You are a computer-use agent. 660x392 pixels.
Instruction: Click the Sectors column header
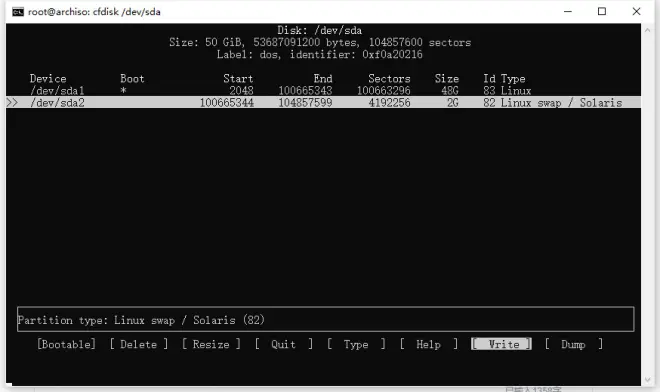[x=389, y=79]
